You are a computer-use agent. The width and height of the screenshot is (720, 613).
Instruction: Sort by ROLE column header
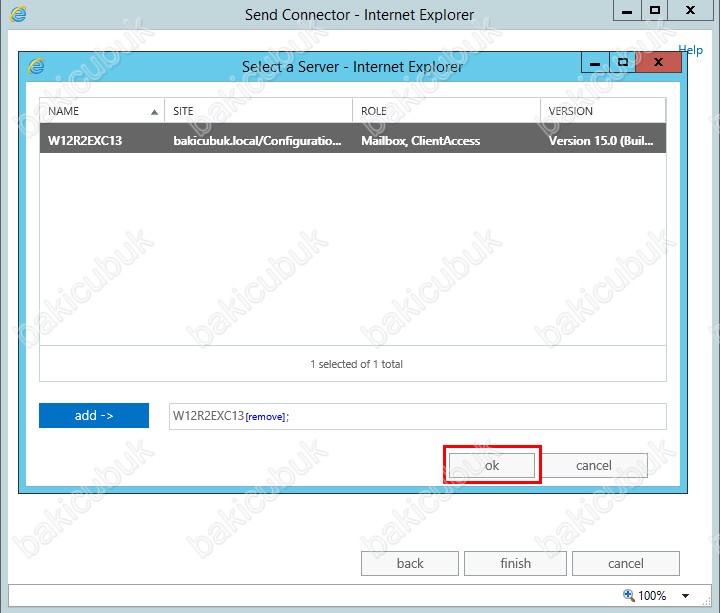click(446, 111)
